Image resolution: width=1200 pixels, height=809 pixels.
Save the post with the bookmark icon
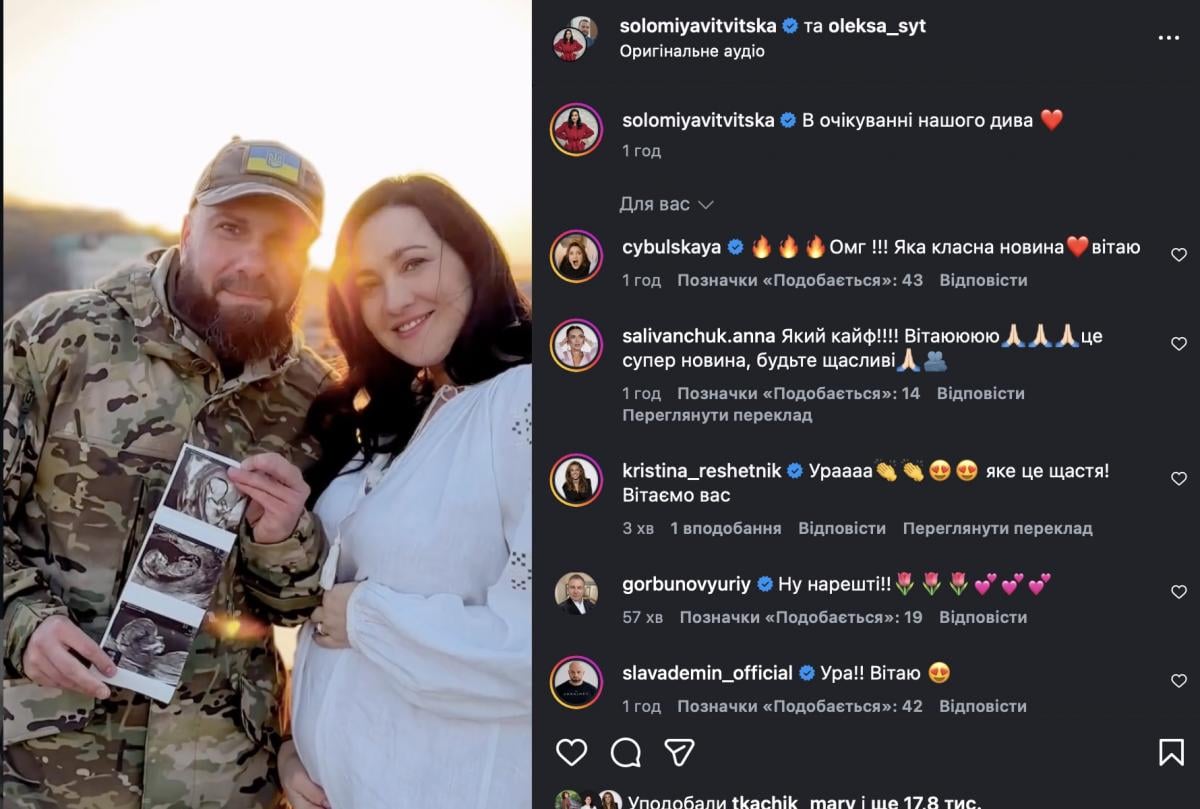[x=1171, y=752]
